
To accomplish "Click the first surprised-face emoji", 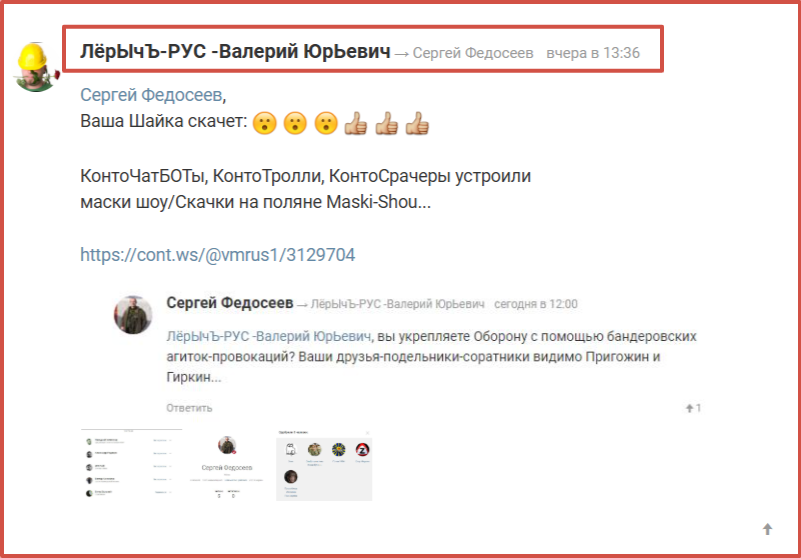I will tap(265, 123).
